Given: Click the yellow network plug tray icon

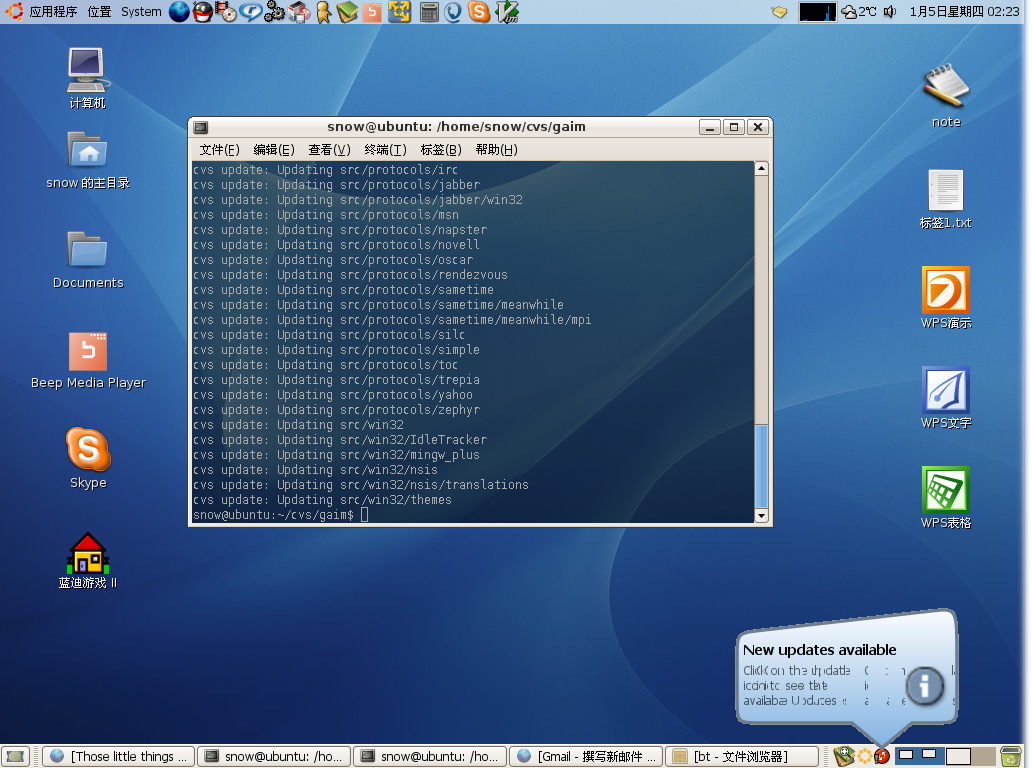Looking at the screenshot, I should [x=779, y=12].
